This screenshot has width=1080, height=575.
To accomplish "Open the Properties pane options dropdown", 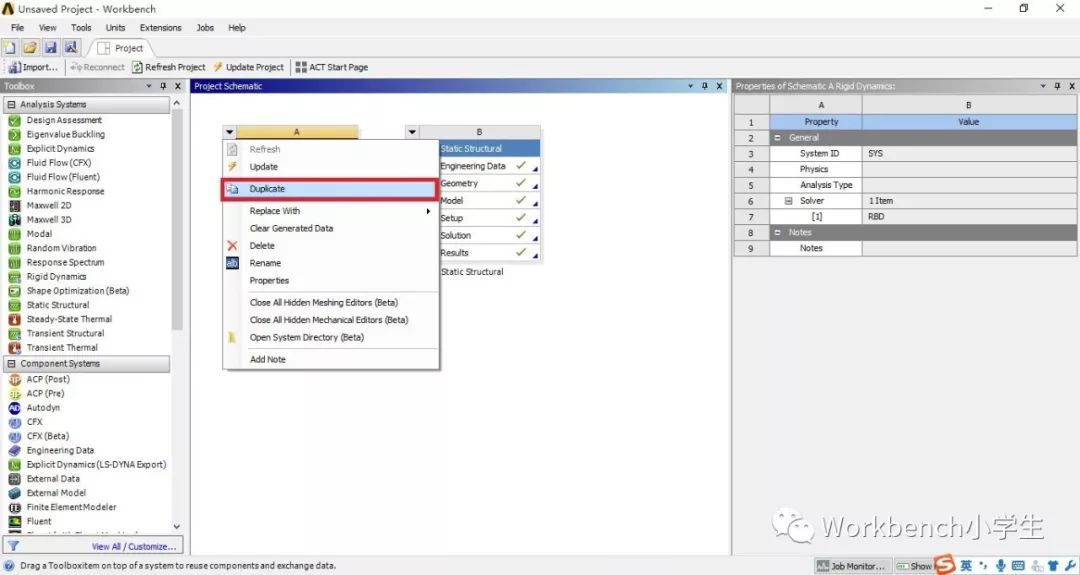I will (1043, 86).
